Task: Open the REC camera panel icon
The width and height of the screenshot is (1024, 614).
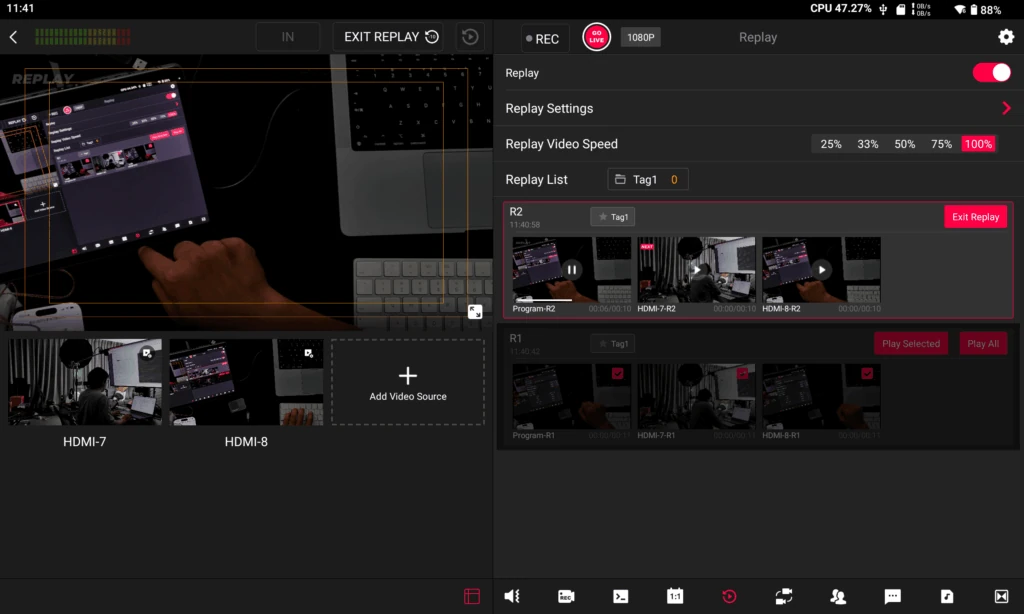Action: pos(566,596)
